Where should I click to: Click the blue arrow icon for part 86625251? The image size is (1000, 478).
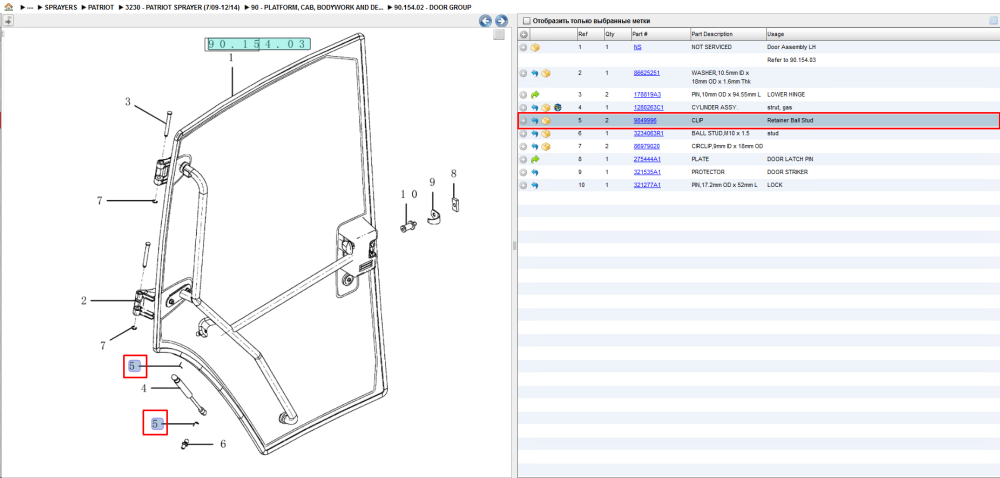[535, 73]
